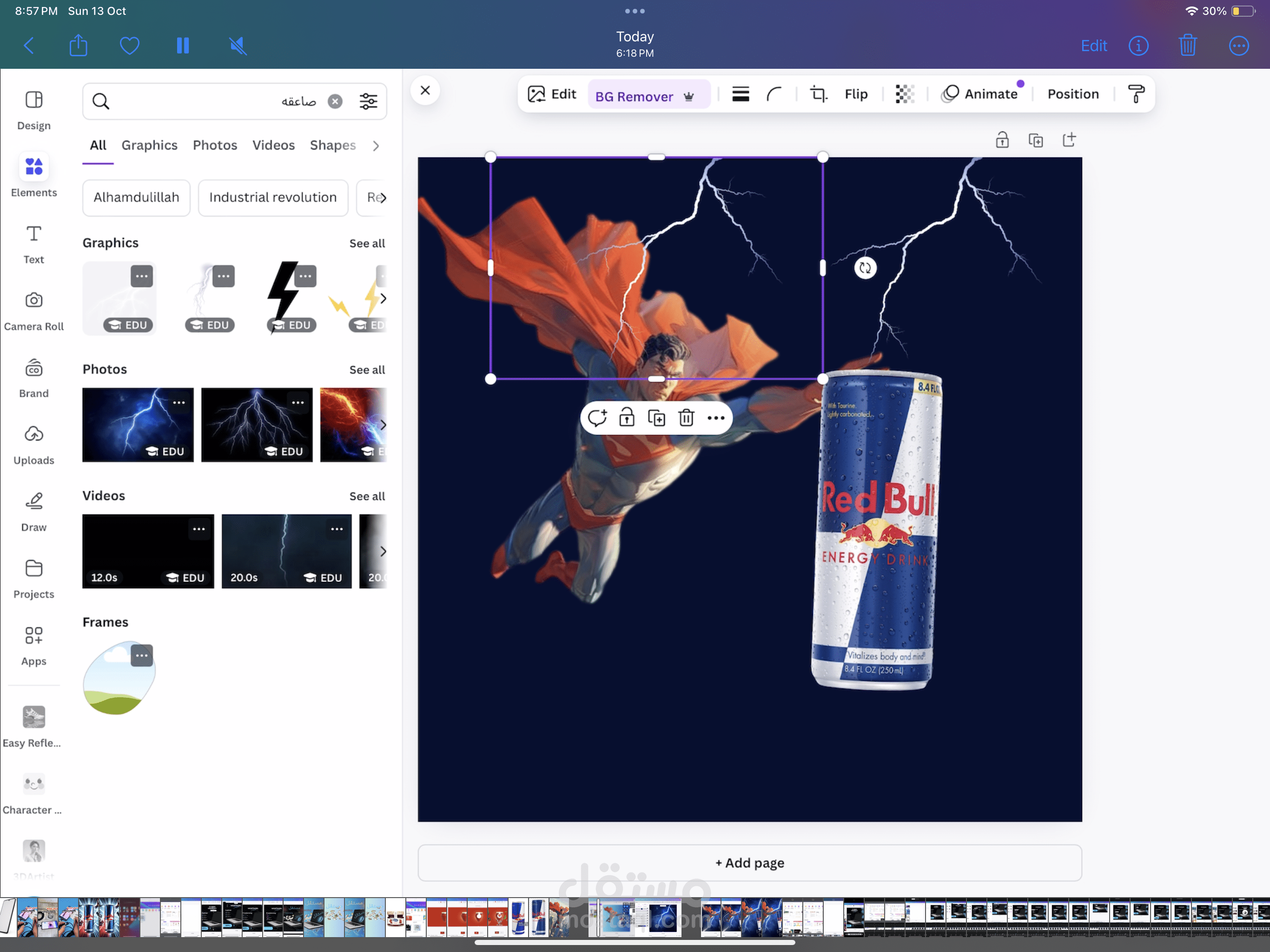Open the Crop tool in toolbar

tap(818, 94)
